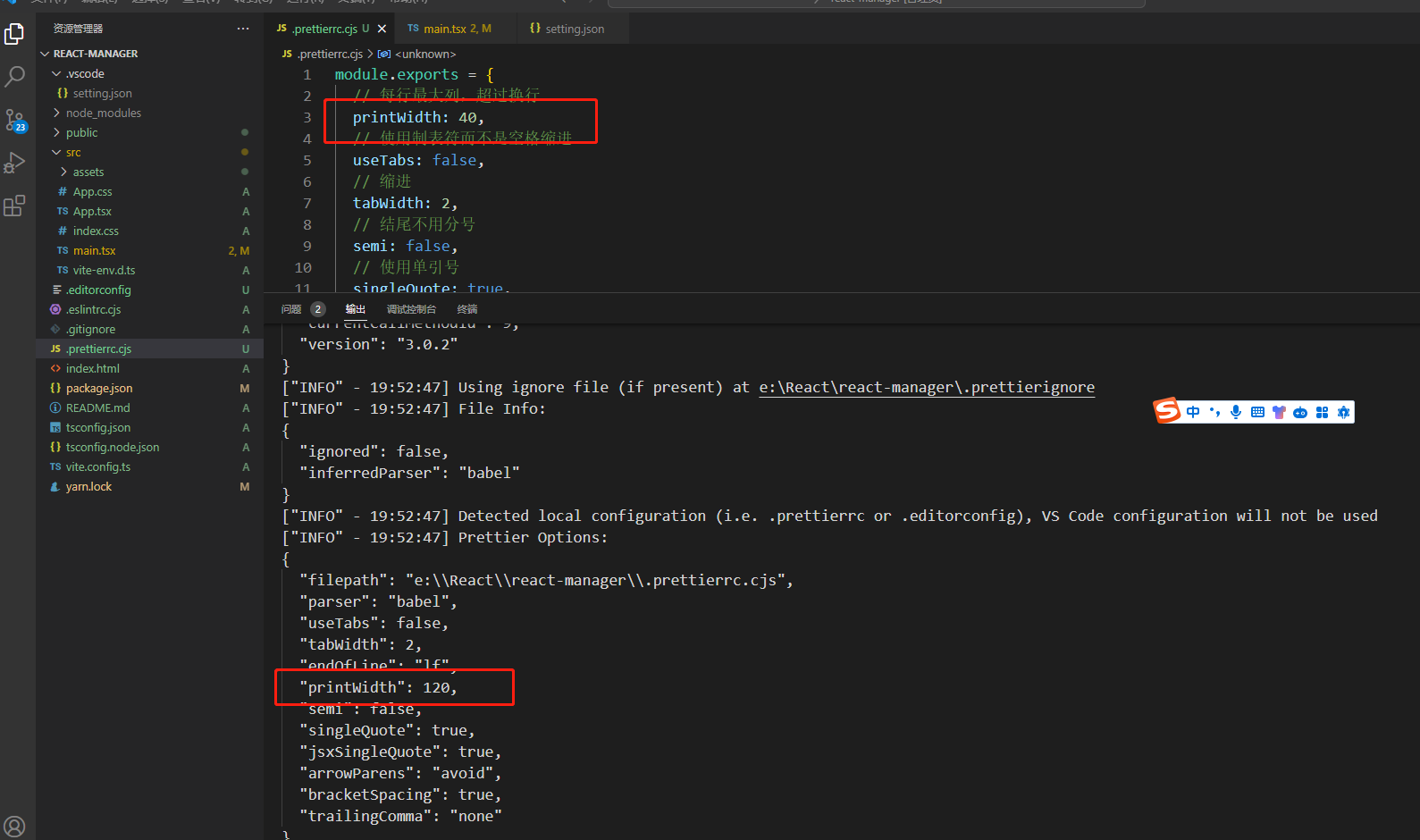Click the Sogou game controller icon
Image resolution: width=1420 pixels, height=840 pixels.
1300,412
